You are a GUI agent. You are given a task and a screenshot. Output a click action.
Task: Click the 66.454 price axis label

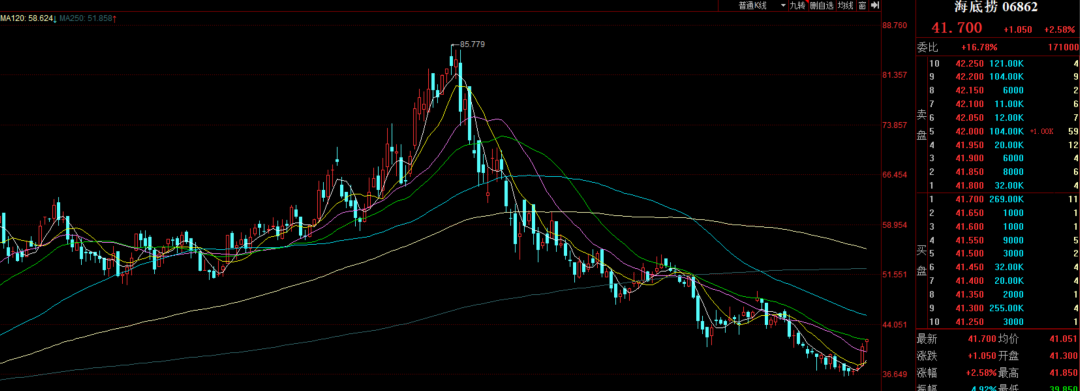point(895,175)
